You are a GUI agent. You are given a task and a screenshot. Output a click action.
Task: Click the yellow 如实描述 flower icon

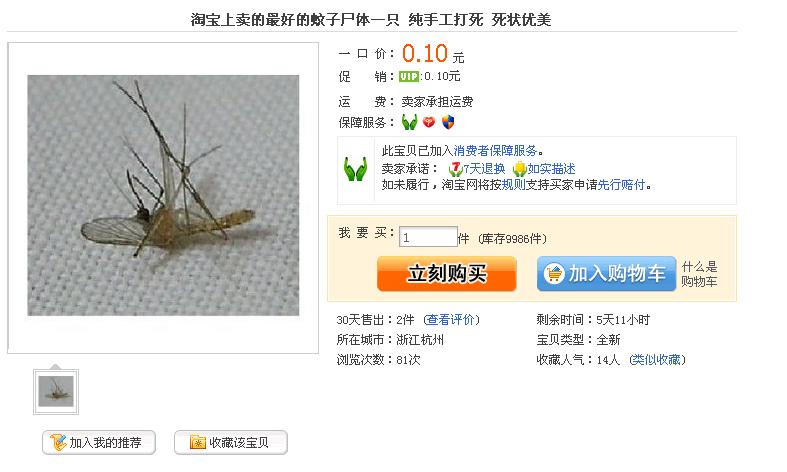[519, 168]
